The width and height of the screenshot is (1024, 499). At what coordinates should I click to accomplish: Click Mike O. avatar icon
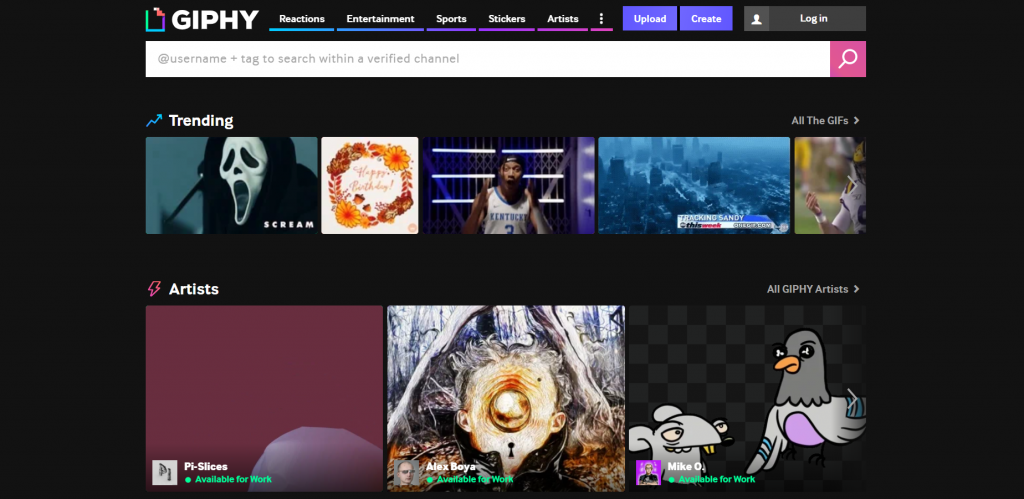click(648, 472)
